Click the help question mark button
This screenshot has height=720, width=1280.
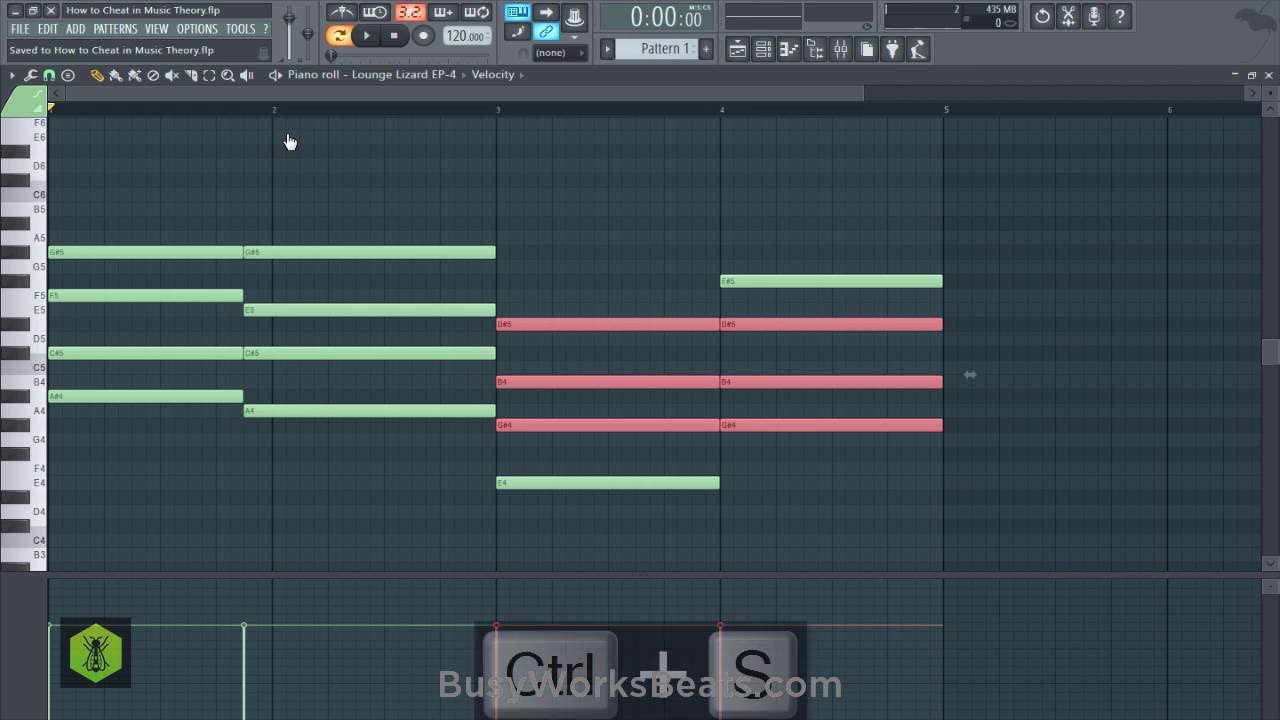point(1120,16)
